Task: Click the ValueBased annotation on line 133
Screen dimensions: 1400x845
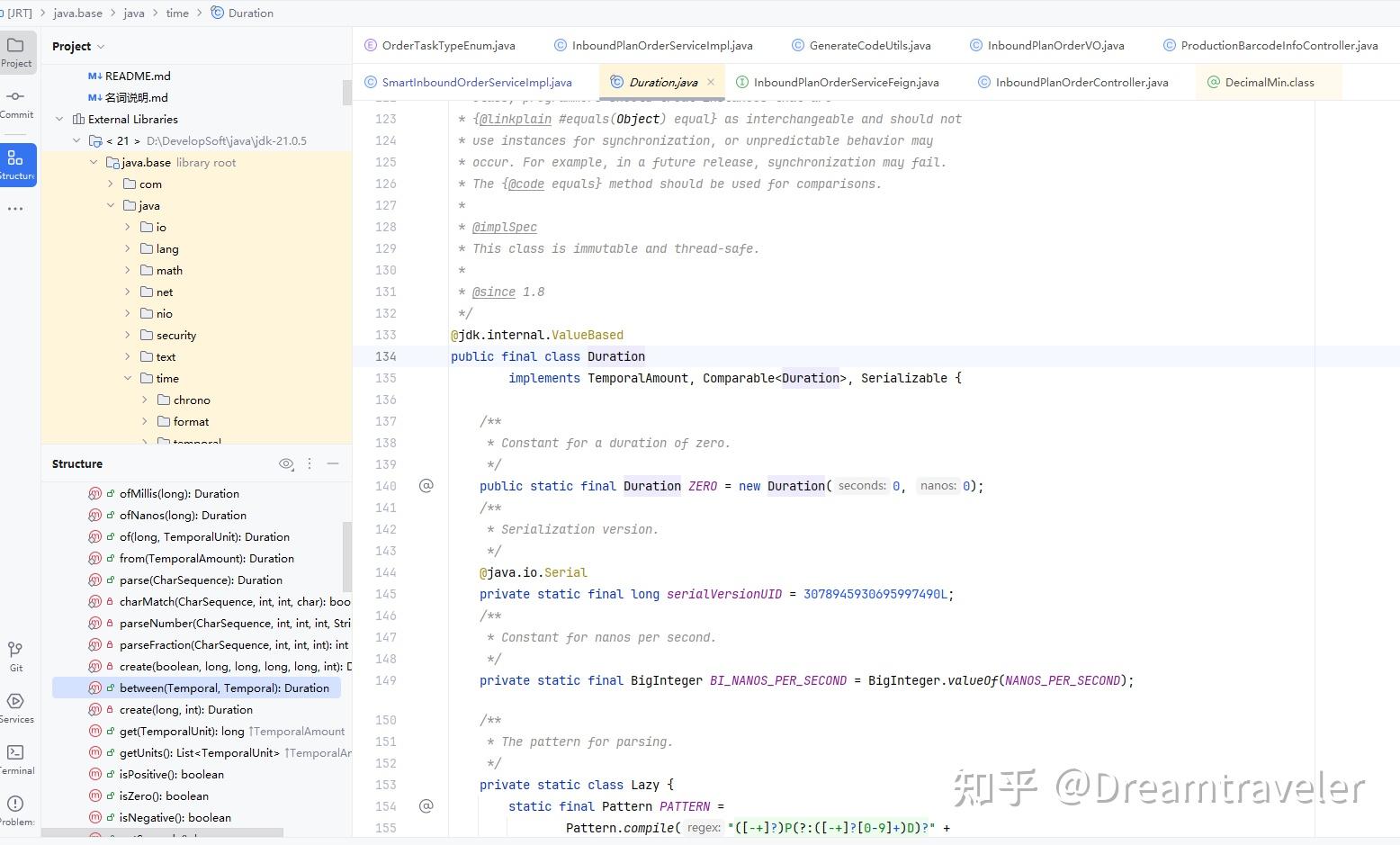Action: 588,335
